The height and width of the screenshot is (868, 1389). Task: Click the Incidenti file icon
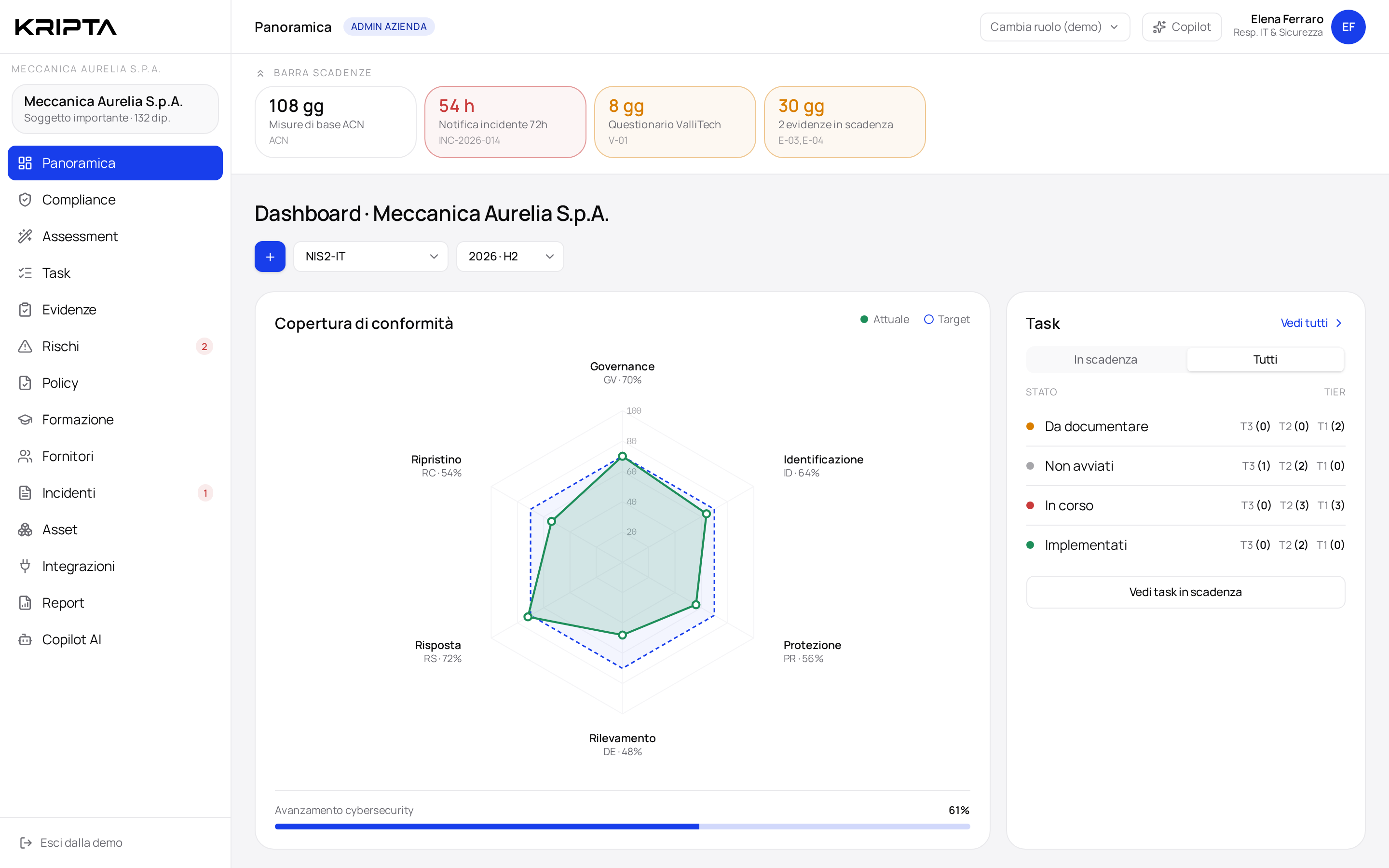pyautogui.click(x=25, y=493)
